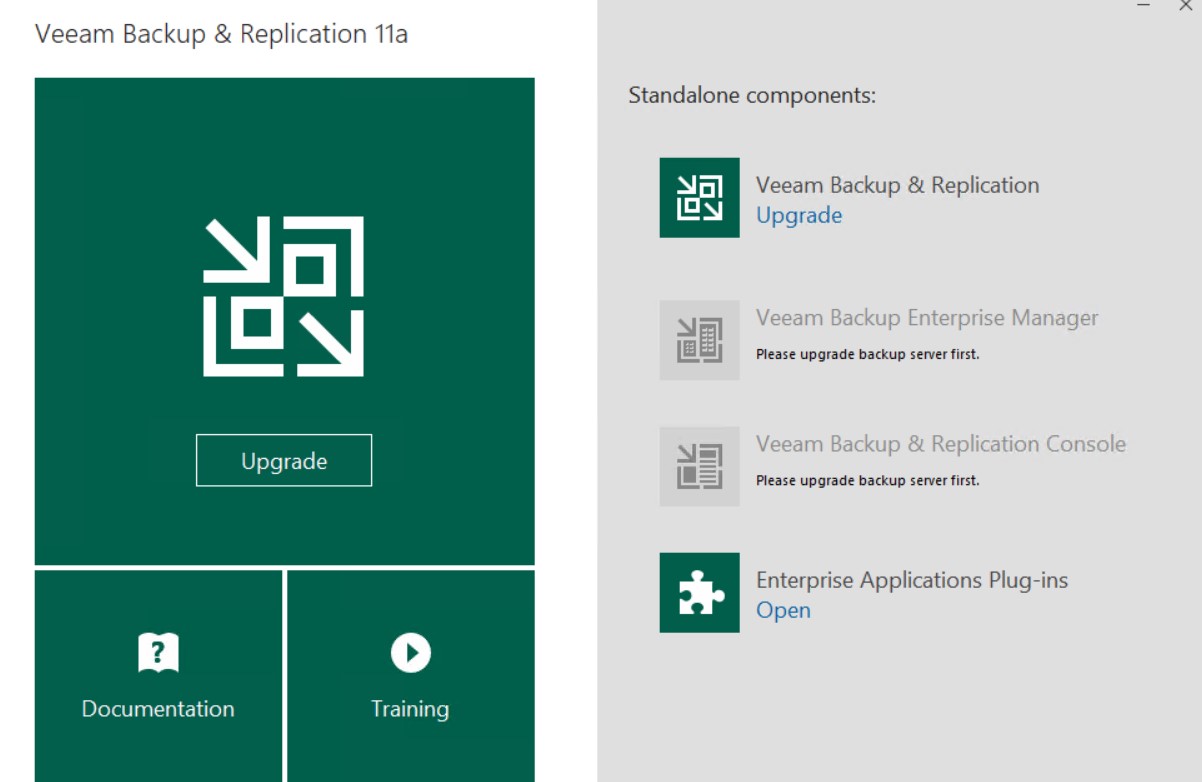Click the Enterprise Applications Plug-ins puzzle icon
Viewport: 1202px width, 782px height.
[699, 592]
